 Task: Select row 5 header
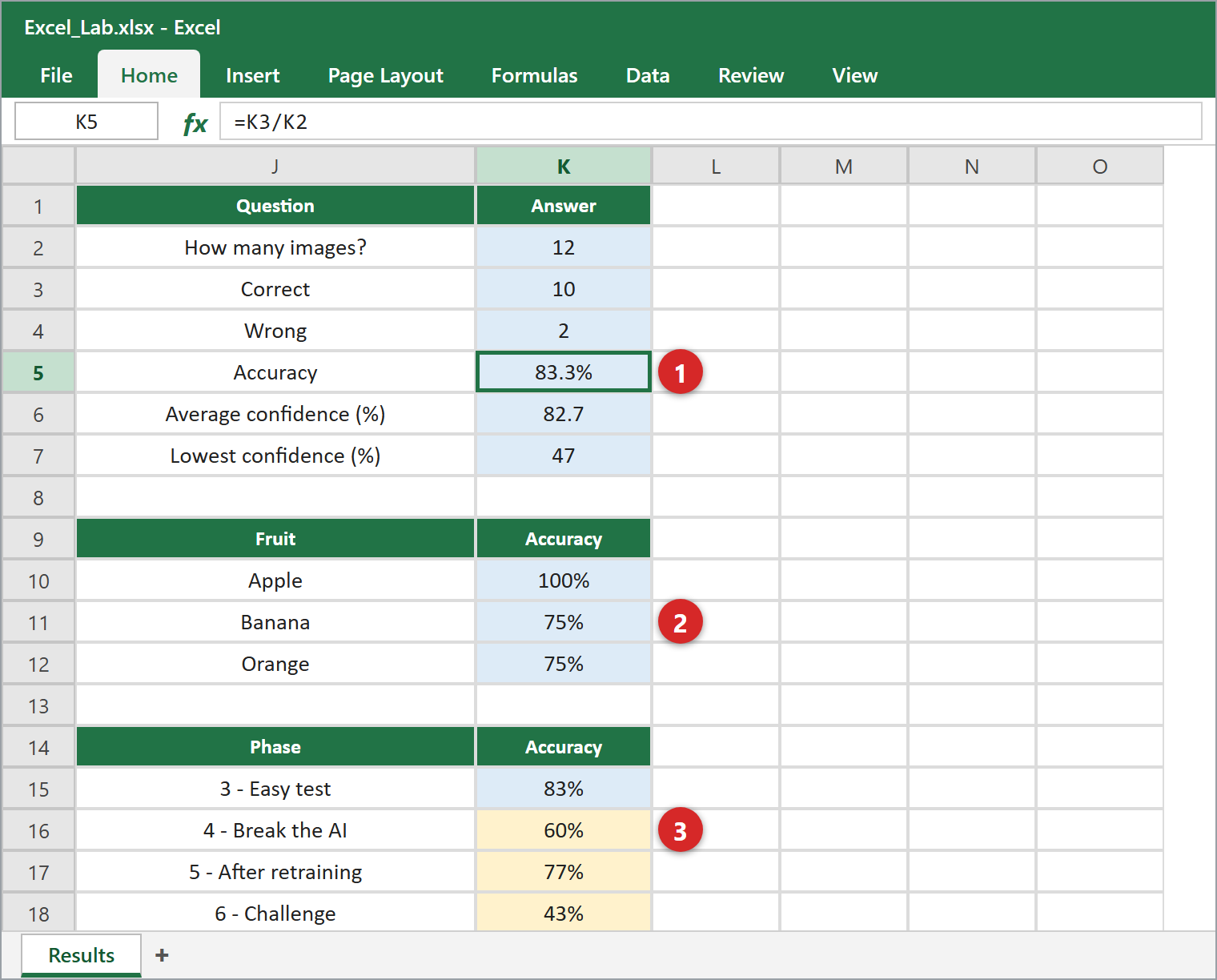pyautogui.click(x=38, y=372)
